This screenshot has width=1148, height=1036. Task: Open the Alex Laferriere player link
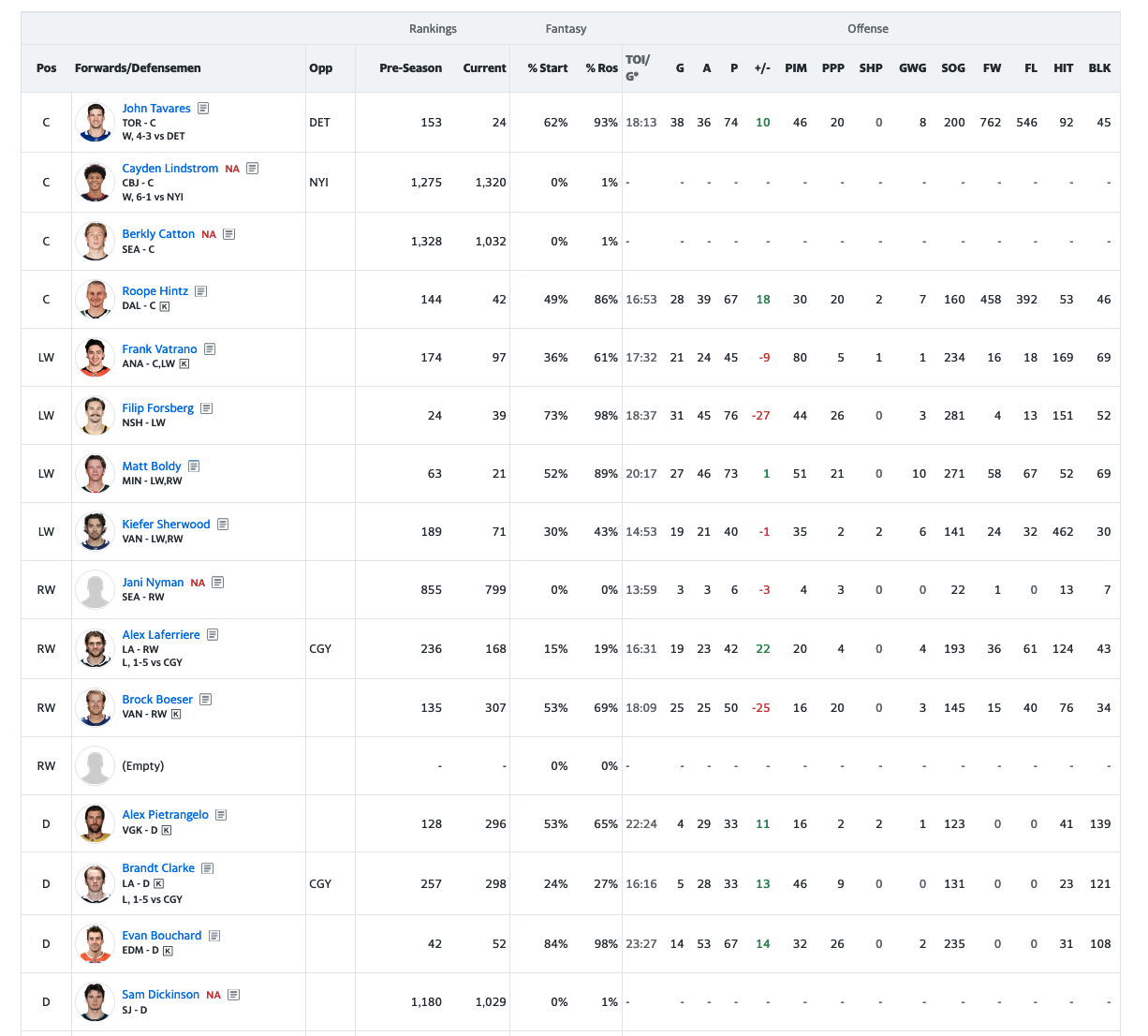161,635
